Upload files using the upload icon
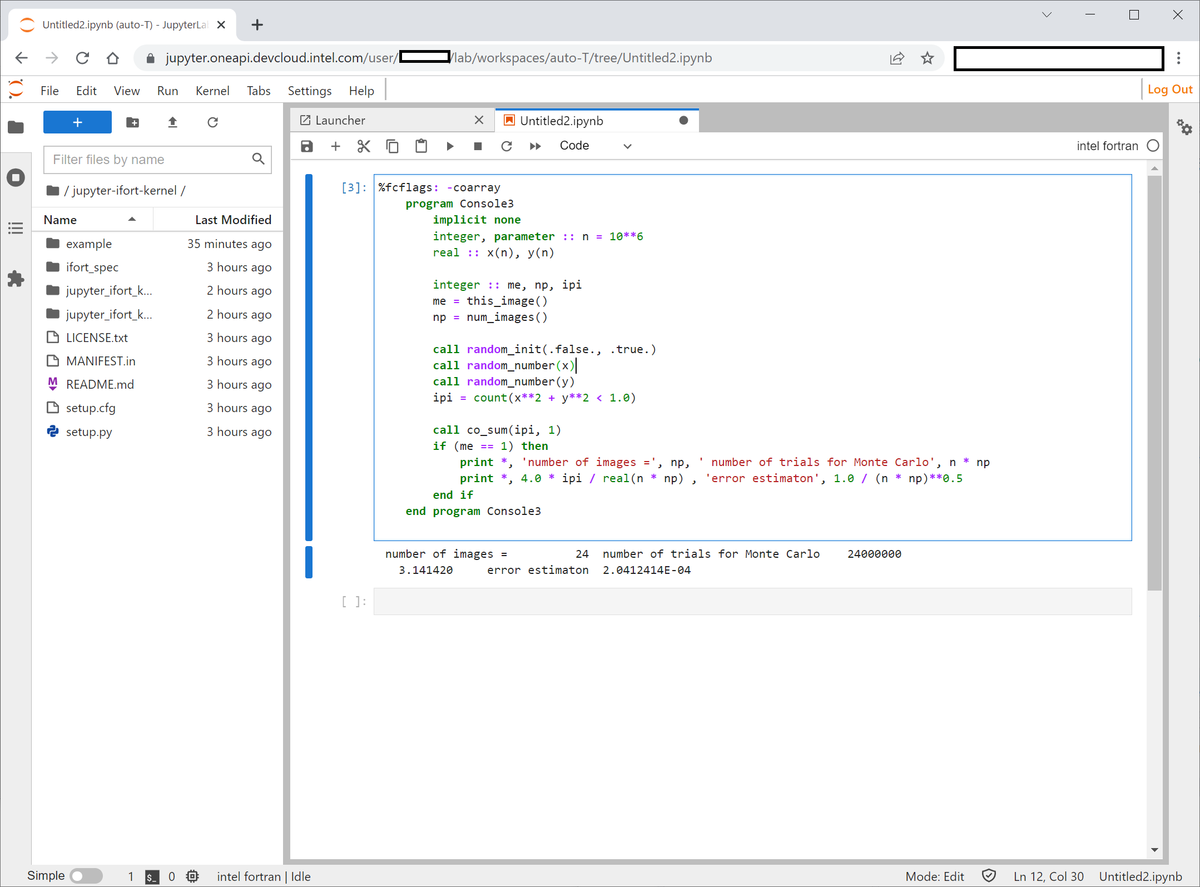This screenshot has width=1200, height=887. pos(171,121)
